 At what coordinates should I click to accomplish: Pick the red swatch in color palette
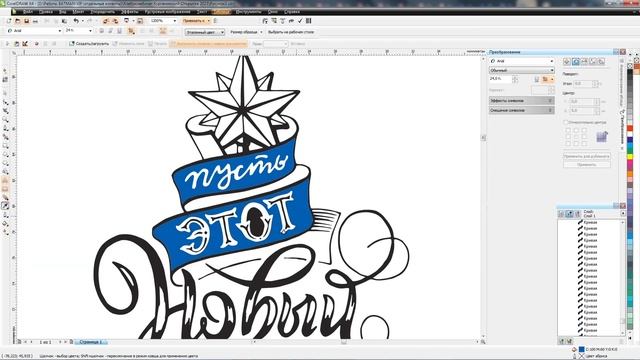[x=630, y=129]
